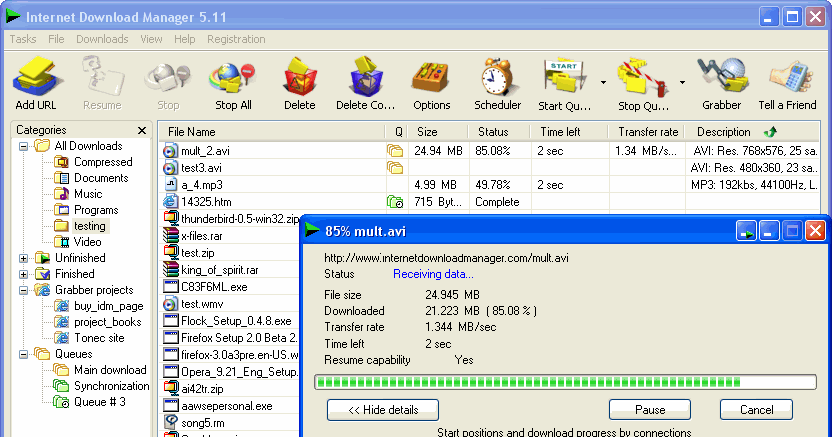This screenshot has height=437, width=832.
Task: Sort by the Description column header
Action: pos(752,132)
